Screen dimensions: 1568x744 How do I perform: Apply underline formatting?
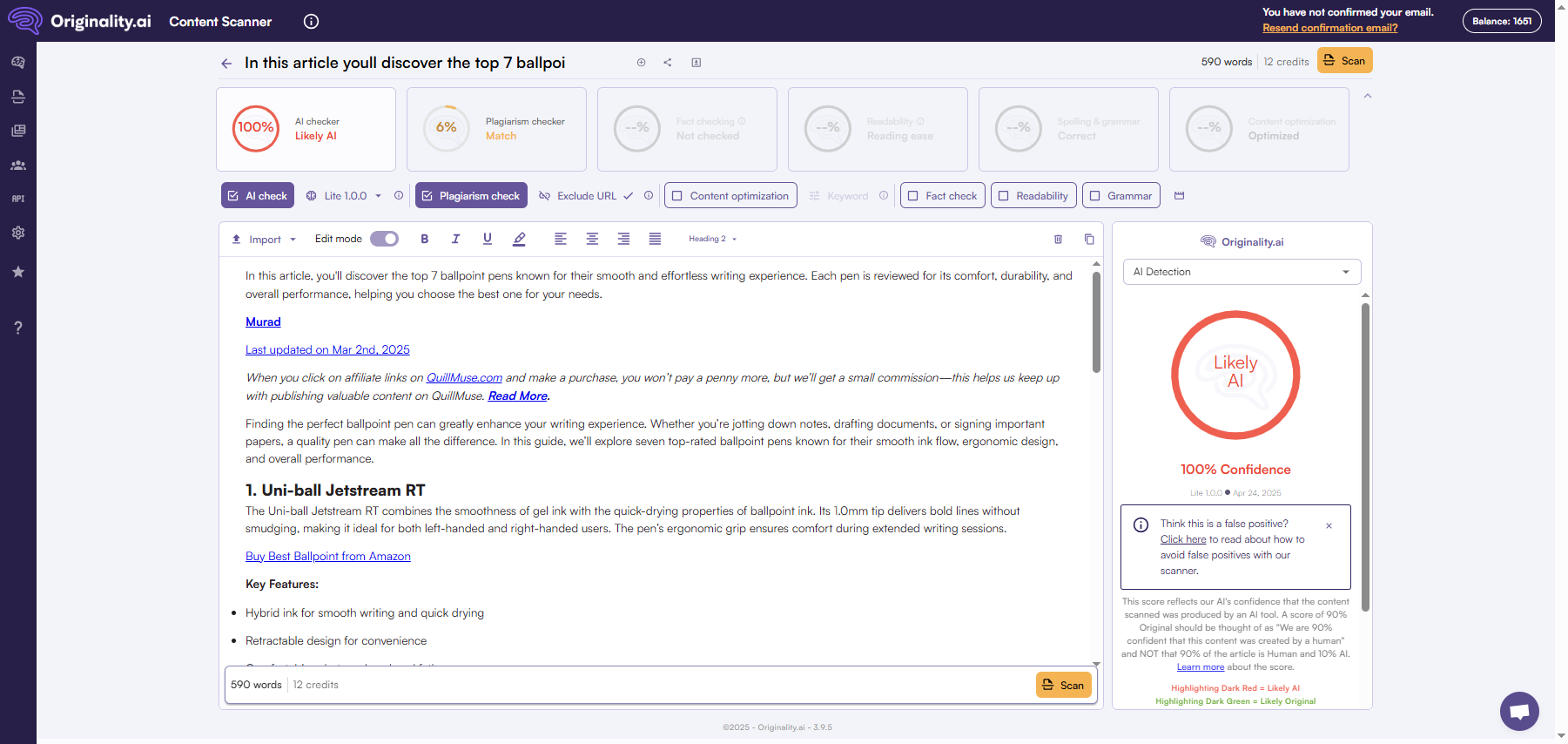click(488, 239)
